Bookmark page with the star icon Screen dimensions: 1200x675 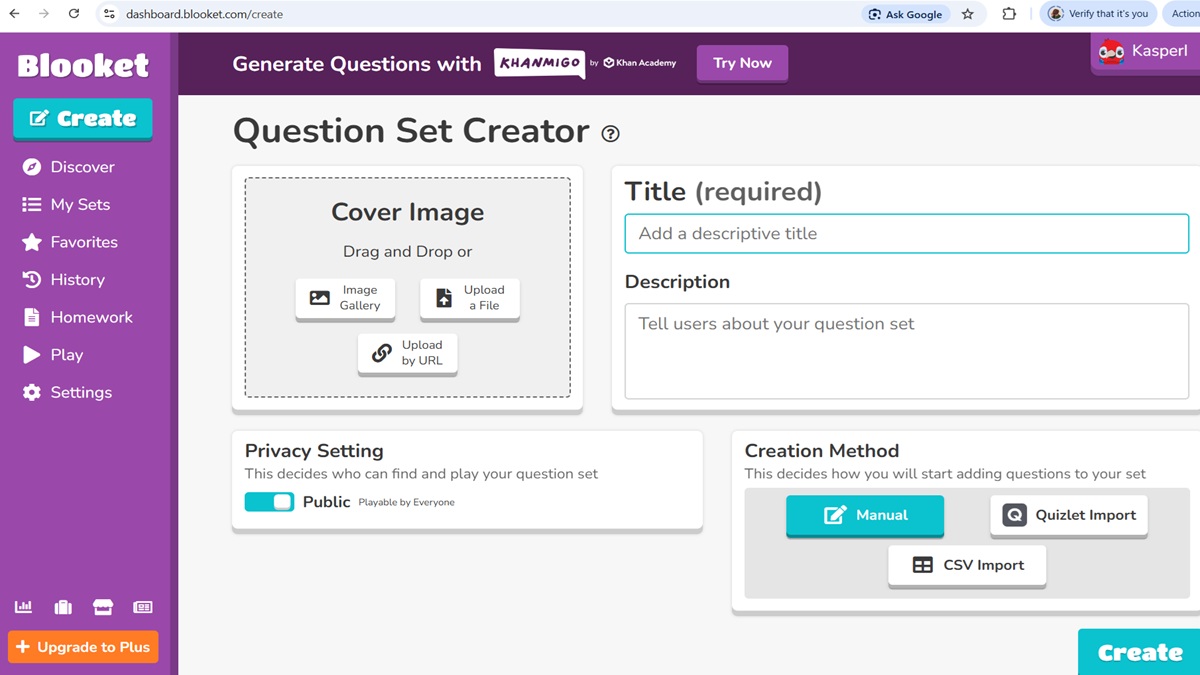(967, 14)
